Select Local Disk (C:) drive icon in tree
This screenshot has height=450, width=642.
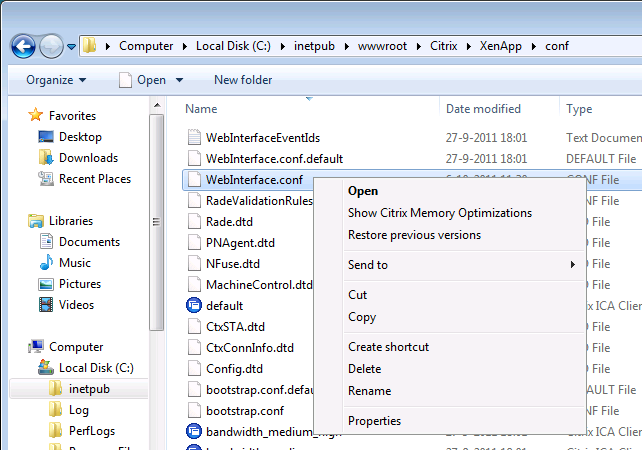click(46, 367)
